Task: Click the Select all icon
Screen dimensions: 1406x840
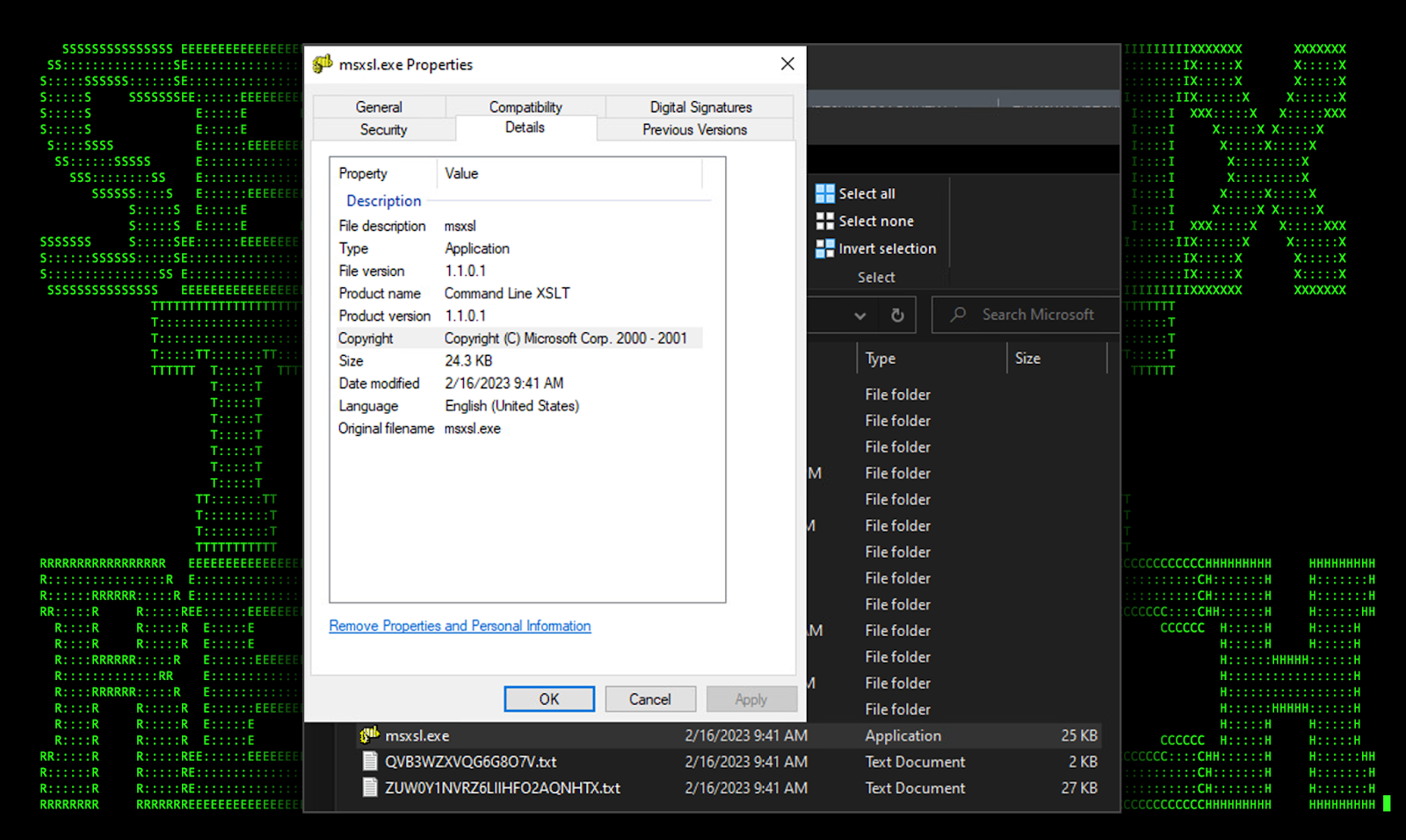Action: point(824,193)
